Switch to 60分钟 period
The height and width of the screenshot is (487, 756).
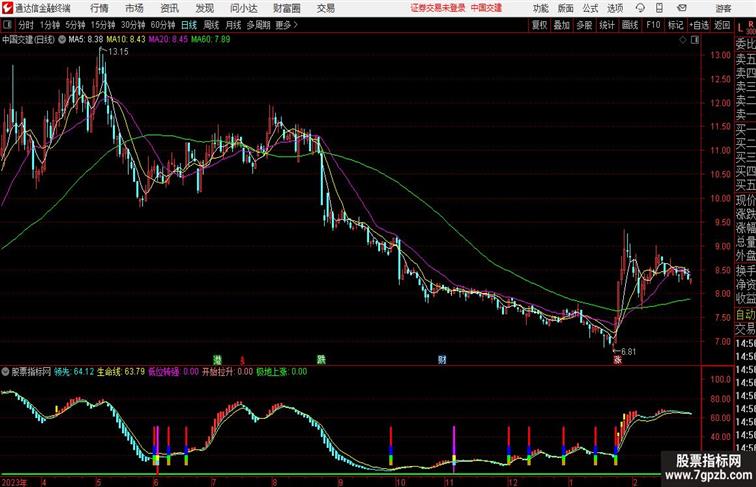163,25
